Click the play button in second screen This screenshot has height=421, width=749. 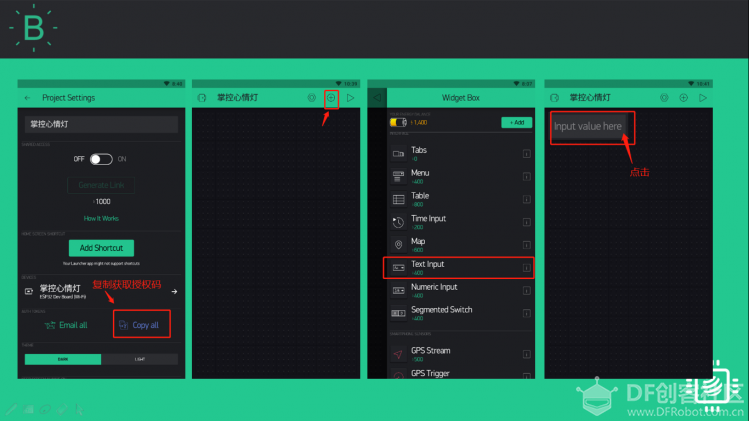click(351, 98)
